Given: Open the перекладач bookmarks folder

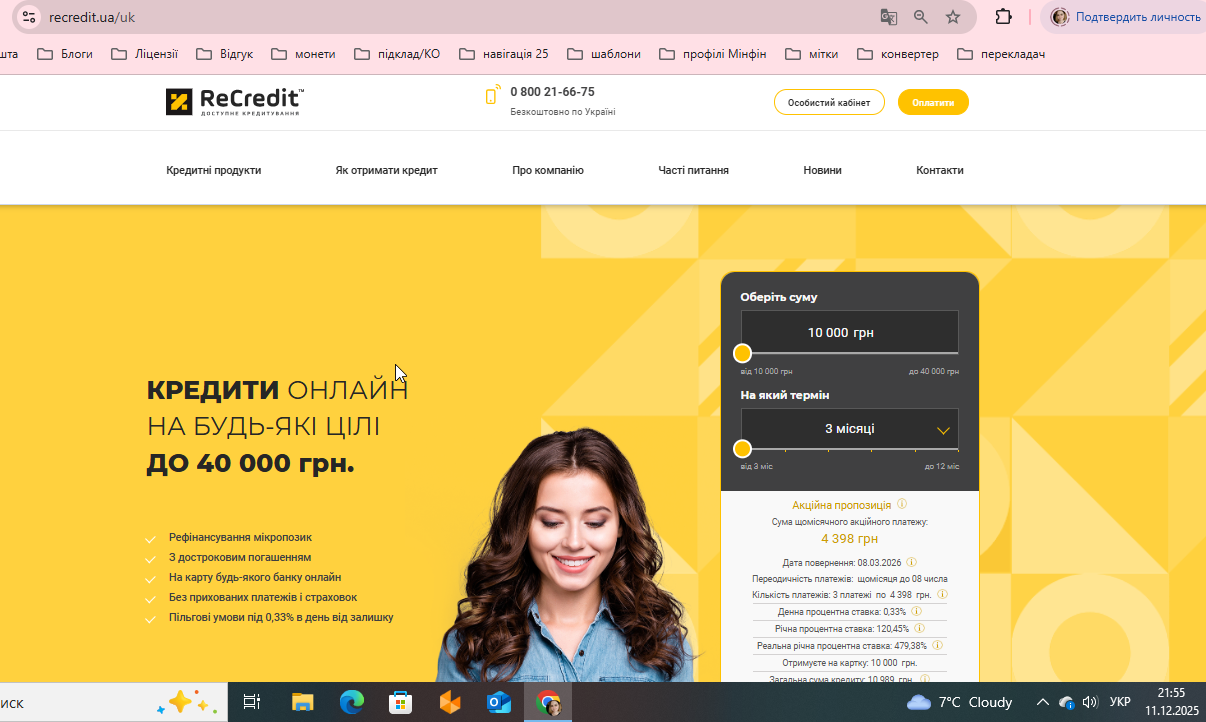Looking at the screenshot, I should click(x=1001, y=54).
